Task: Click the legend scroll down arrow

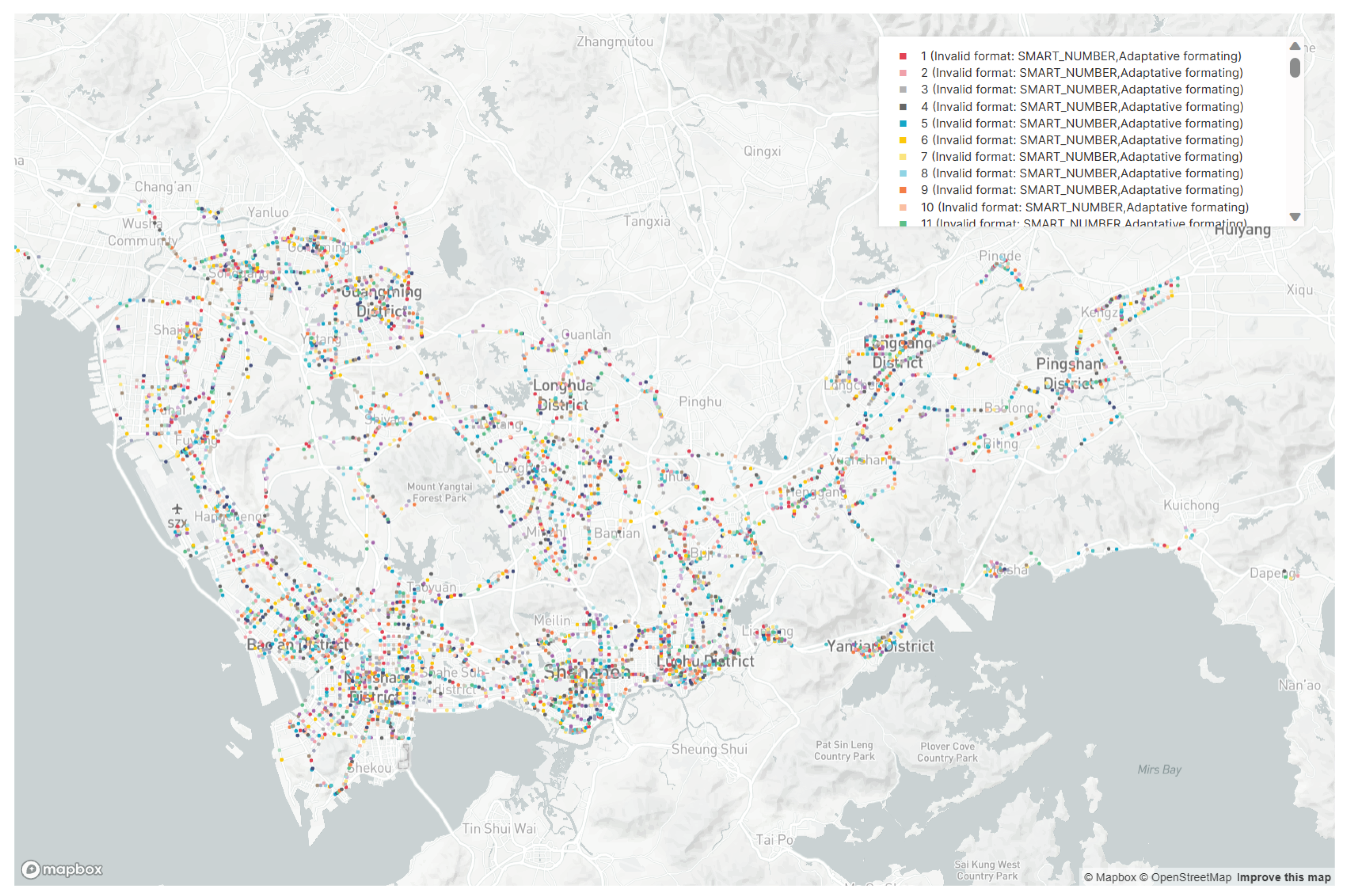Action: pyautogui.click(x=1294, y=217)
